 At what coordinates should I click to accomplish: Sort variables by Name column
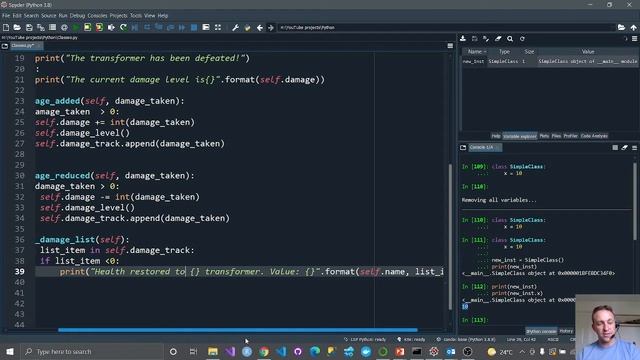[x=475, y=51]
